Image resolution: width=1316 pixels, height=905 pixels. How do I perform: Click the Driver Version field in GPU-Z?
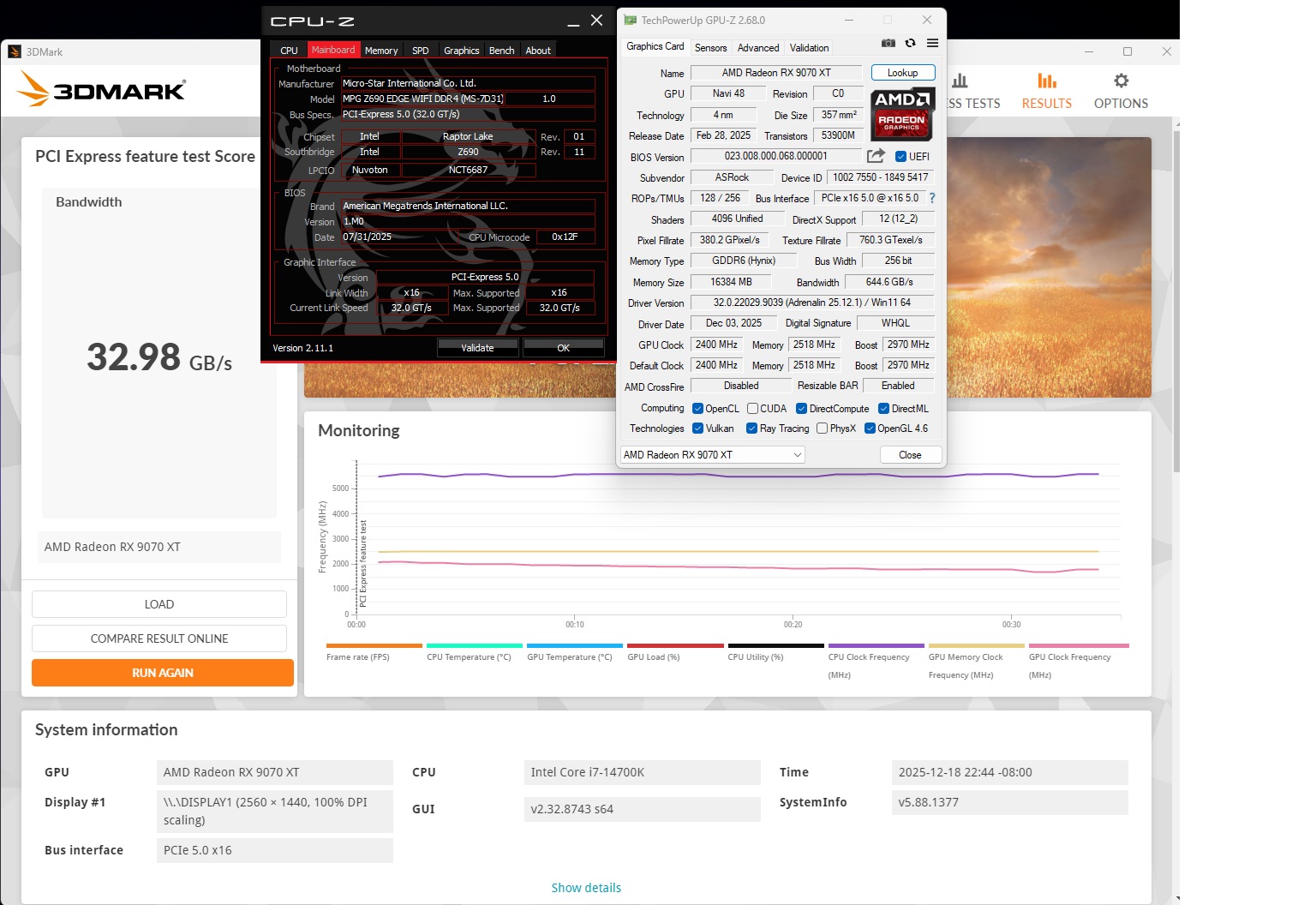(812, 303)
